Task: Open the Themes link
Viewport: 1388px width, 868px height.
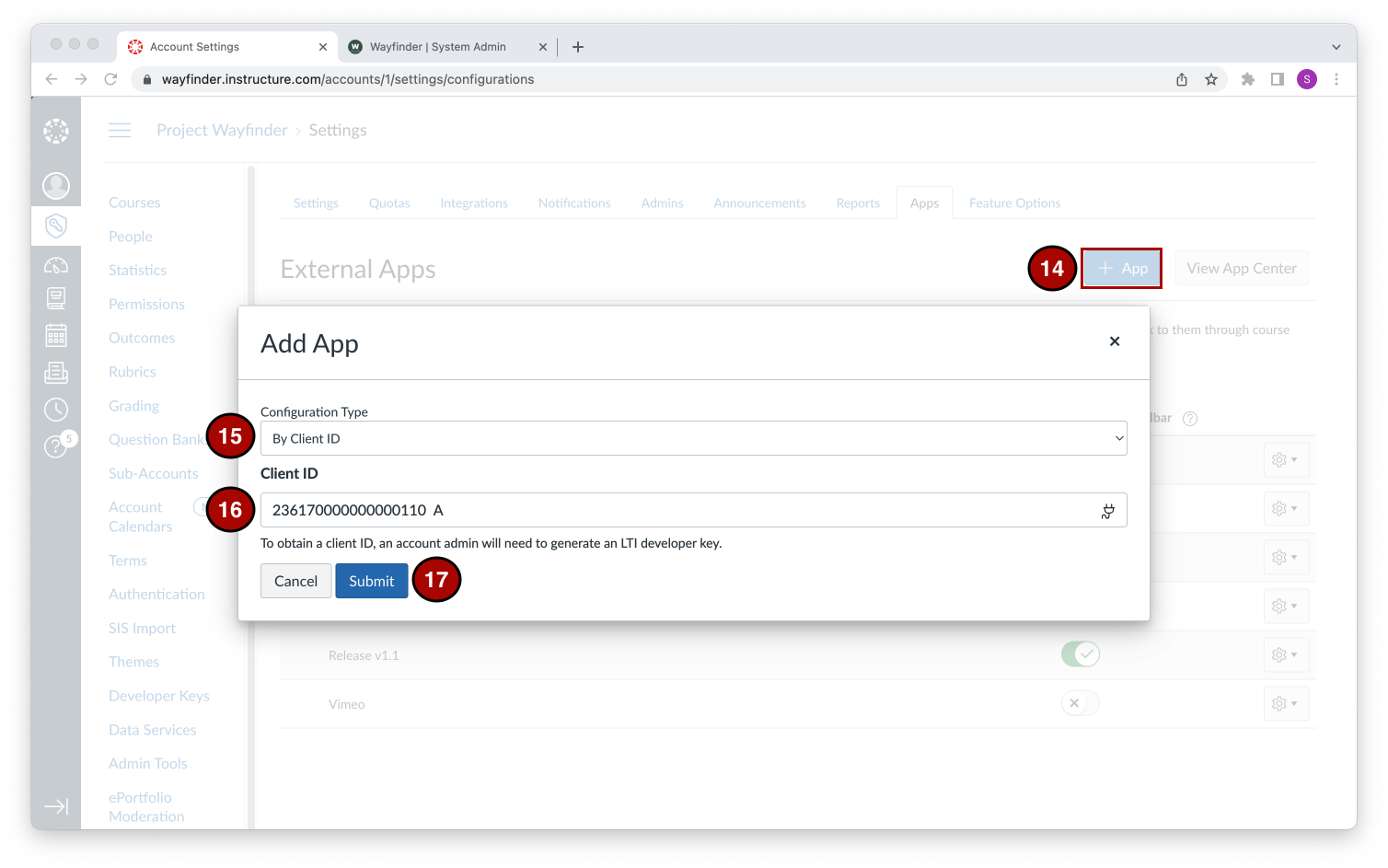Action: coord(133,662)
